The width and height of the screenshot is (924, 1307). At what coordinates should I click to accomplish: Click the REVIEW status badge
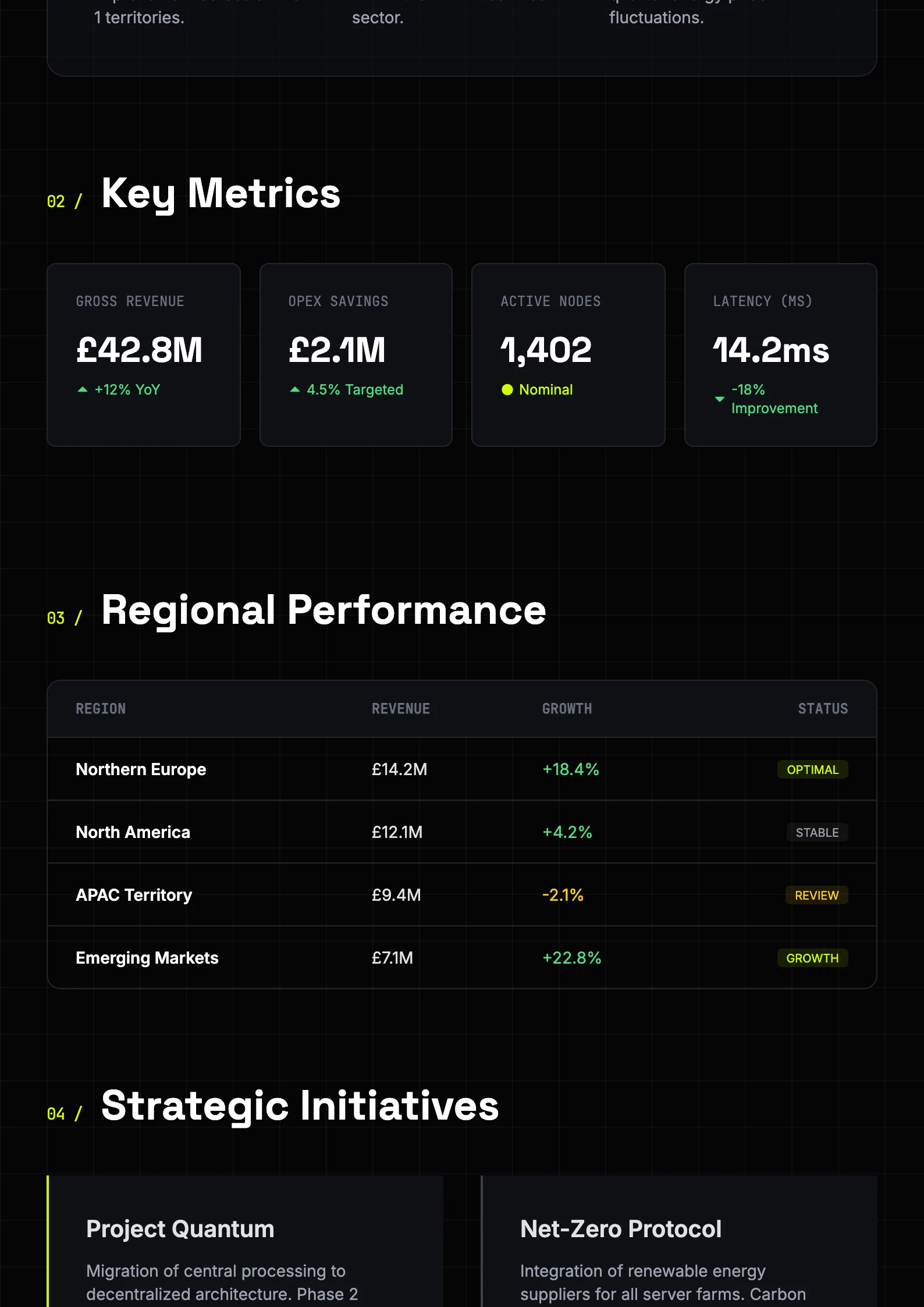pyautogui.click(x=816, y=896)
